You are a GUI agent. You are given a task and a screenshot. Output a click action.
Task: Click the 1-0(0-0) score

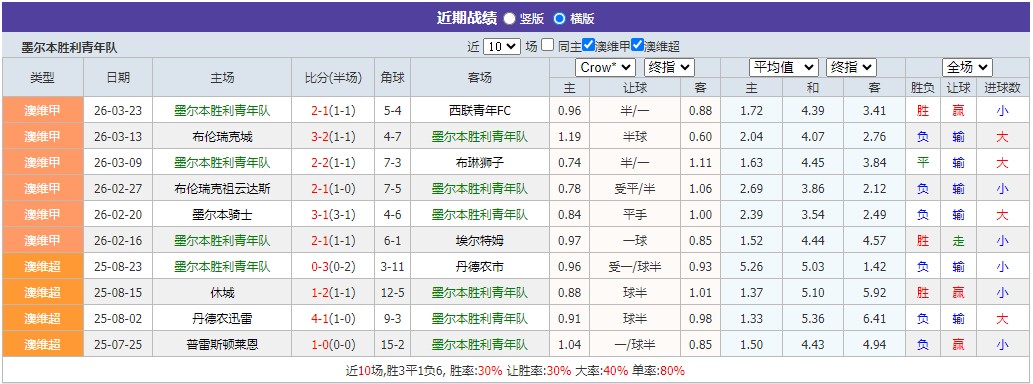point(333,344)
